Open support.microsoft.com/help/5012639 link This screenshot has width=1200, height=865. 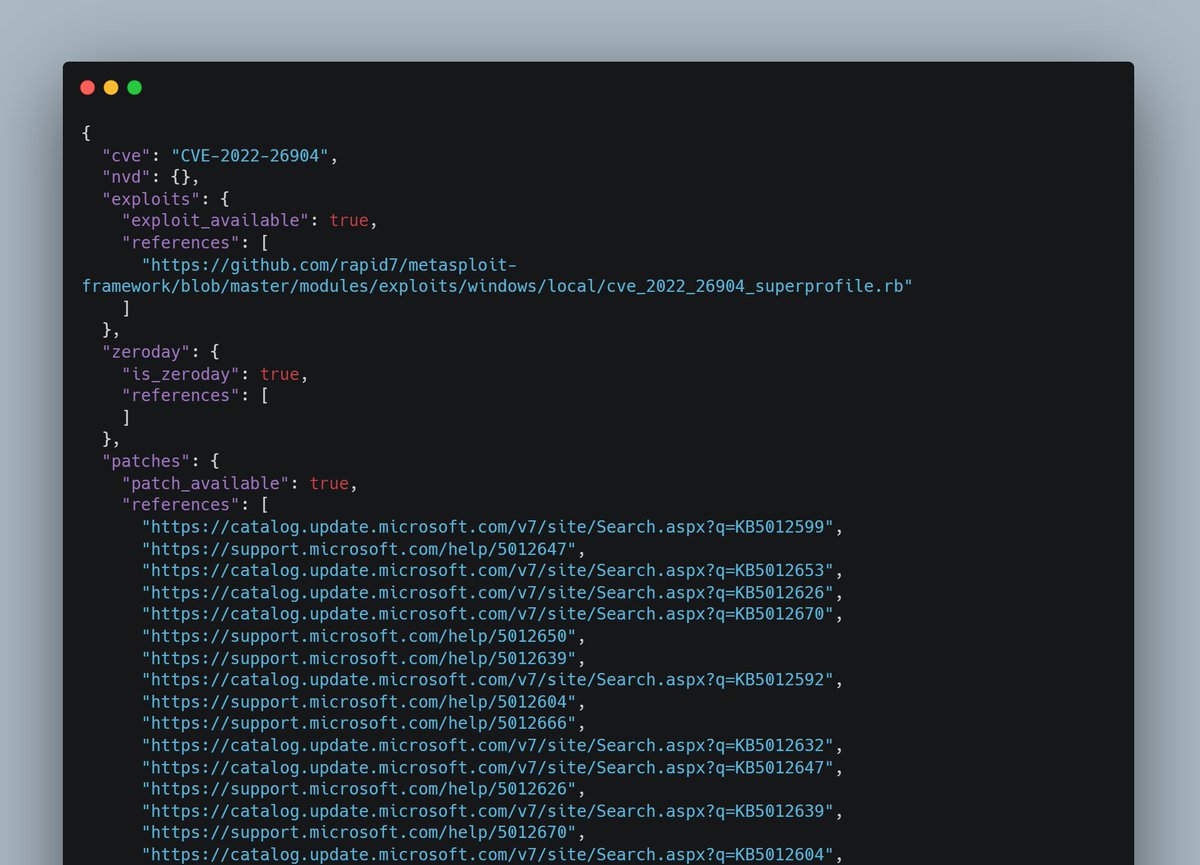359,658
